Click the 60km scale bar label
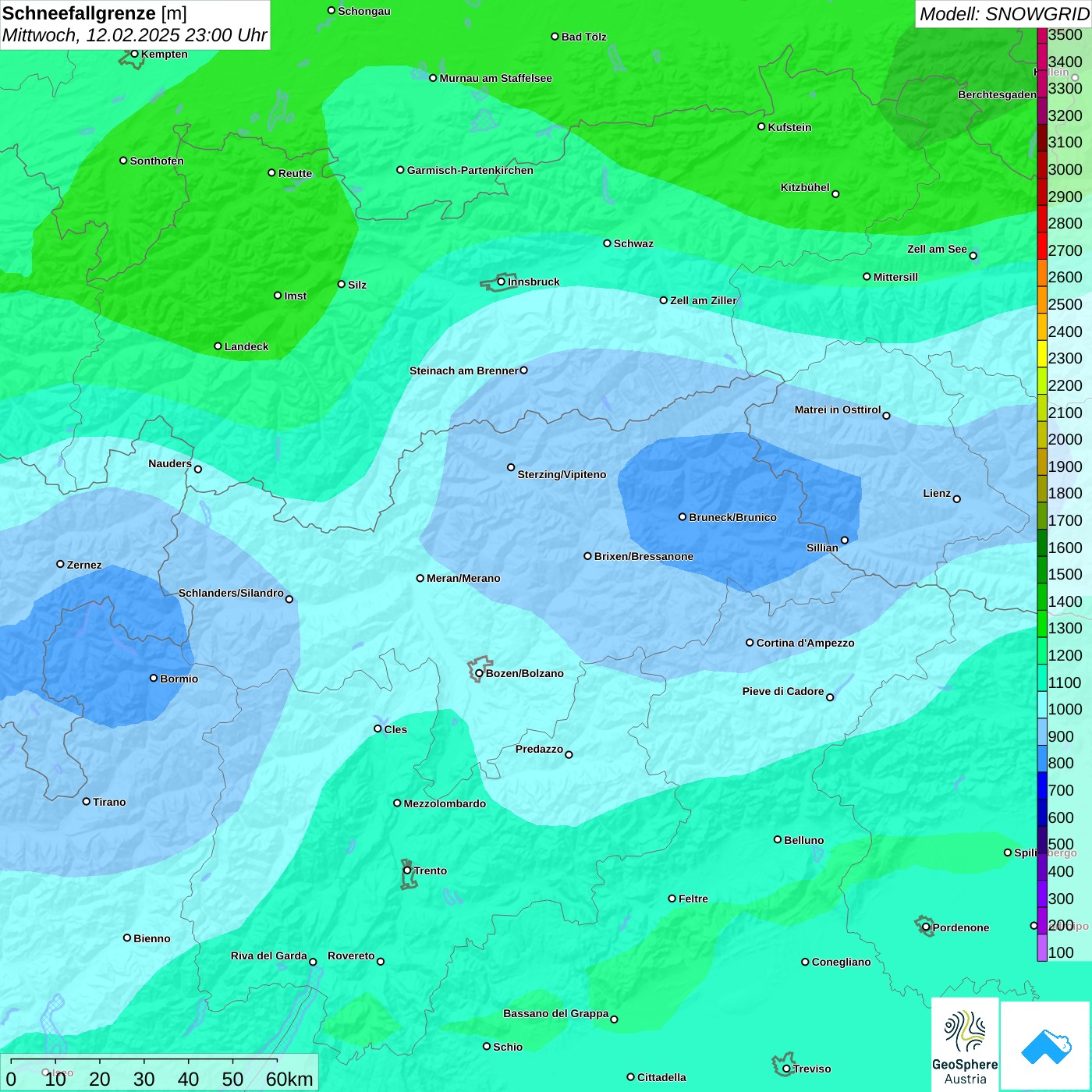This screenshot has height=1092, width=1092. [289, 1079]
